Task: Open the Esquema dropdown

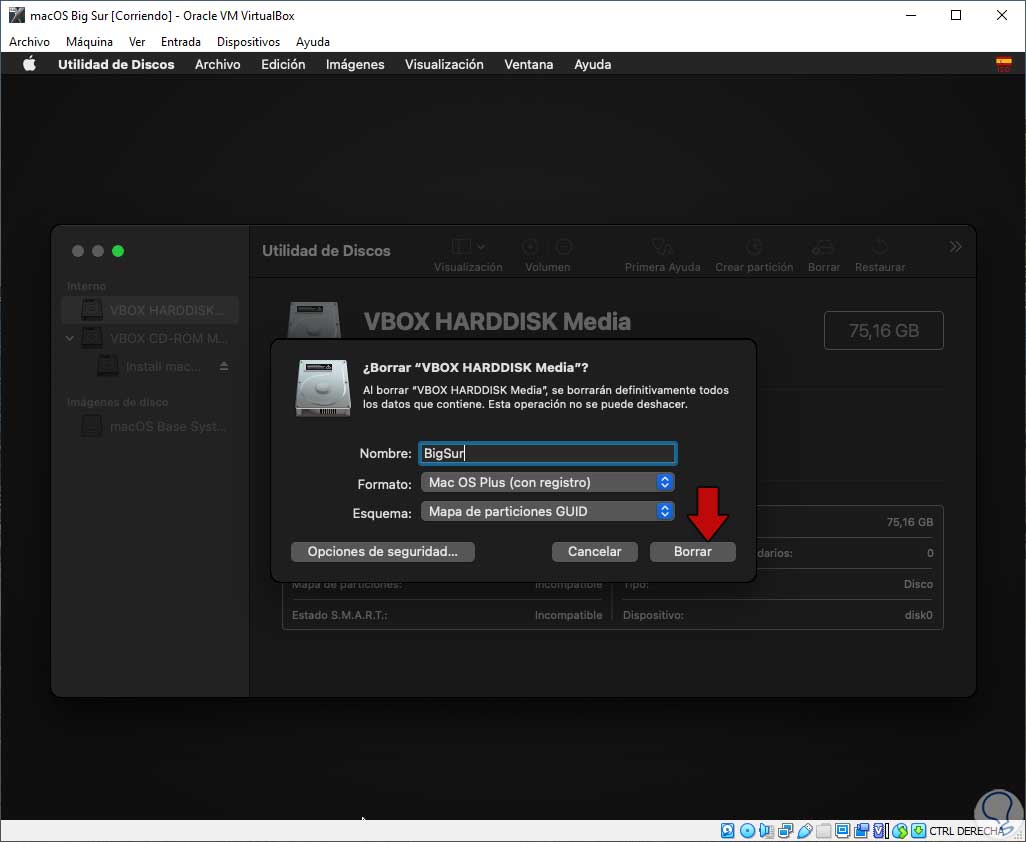Action: click(547, 511)
